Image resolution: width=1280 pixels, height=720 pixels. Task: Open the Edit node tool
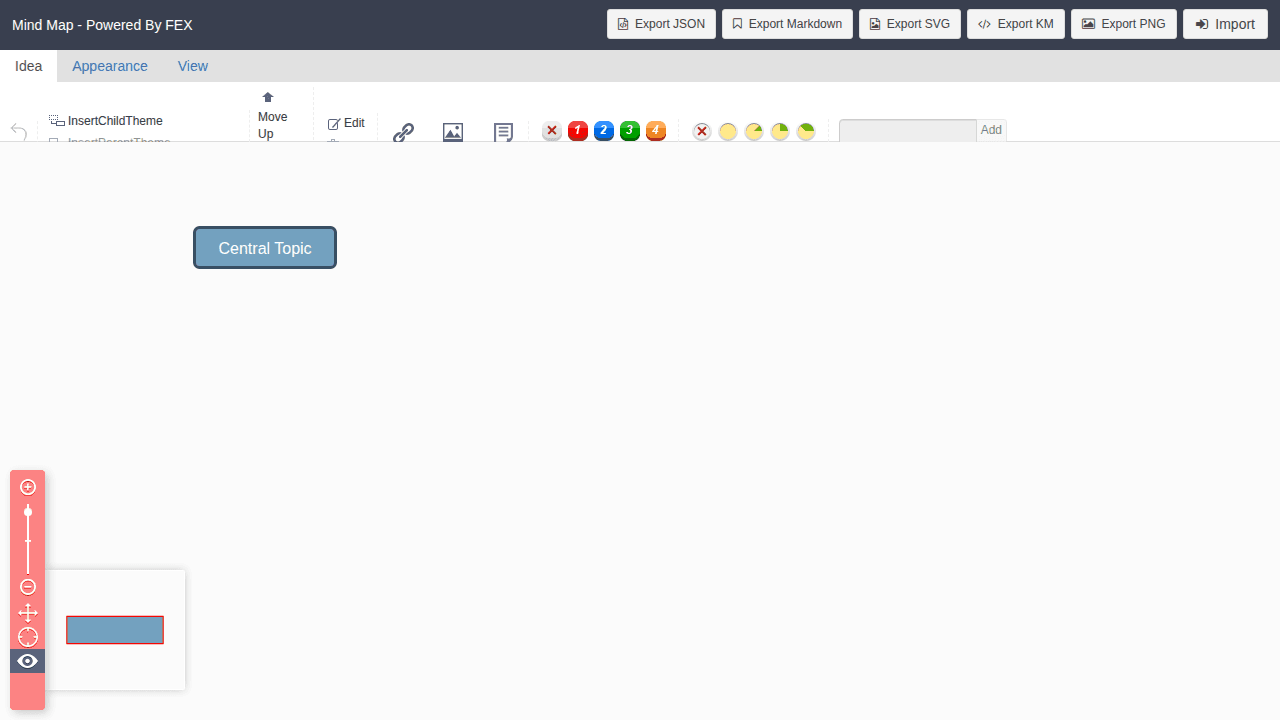[346, 123]
